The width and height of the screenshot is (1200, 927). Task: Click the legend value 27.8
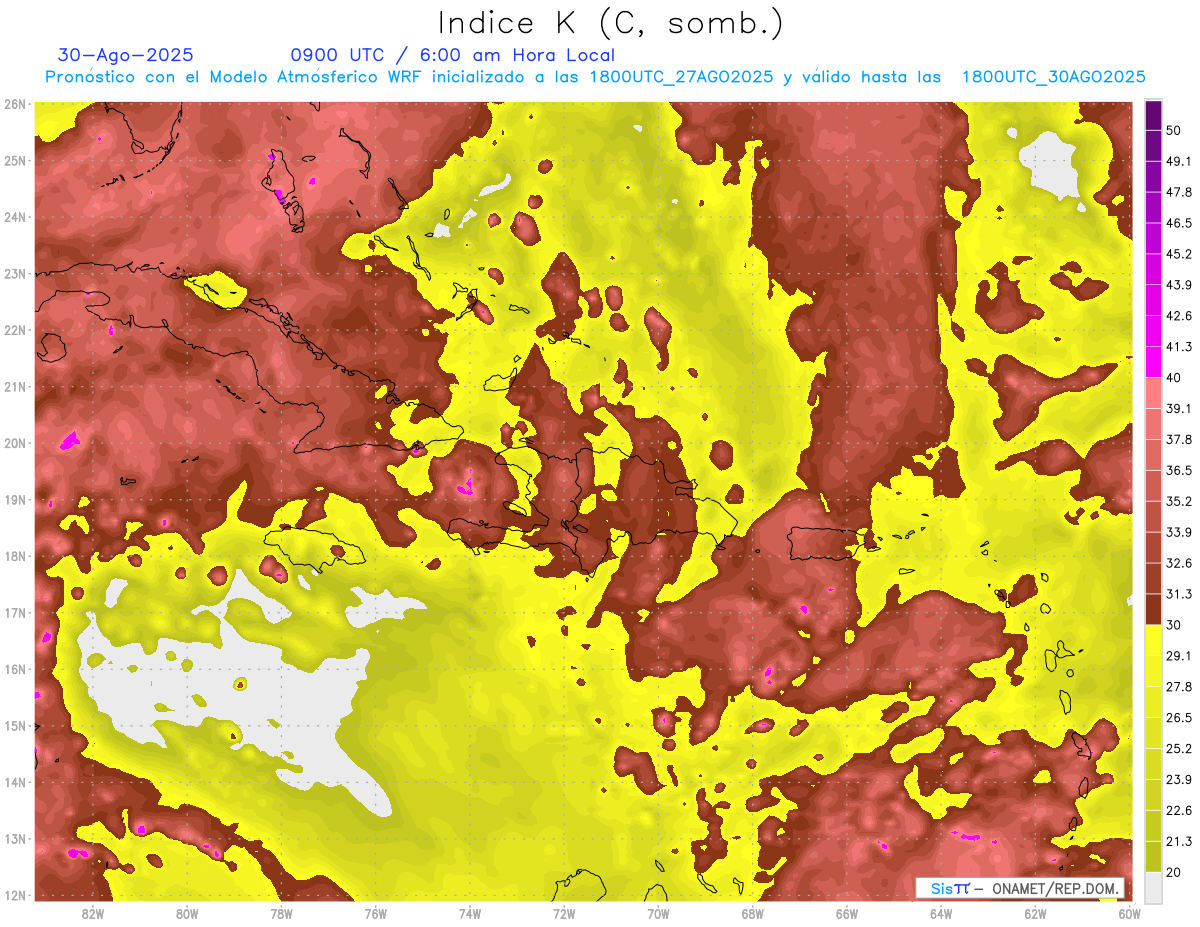click(1178, 686)
